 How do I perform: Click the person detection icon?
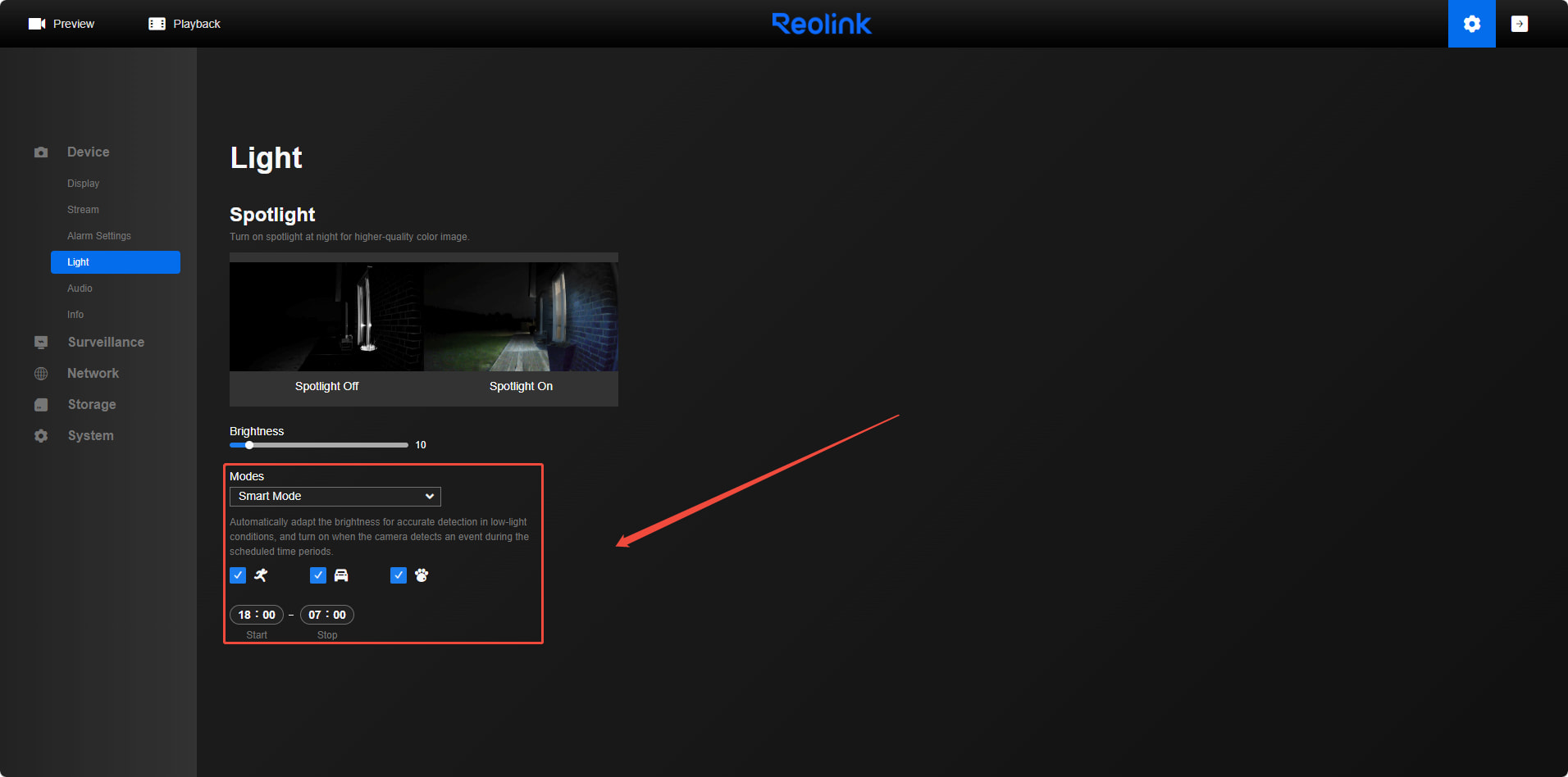click(261, 575)
